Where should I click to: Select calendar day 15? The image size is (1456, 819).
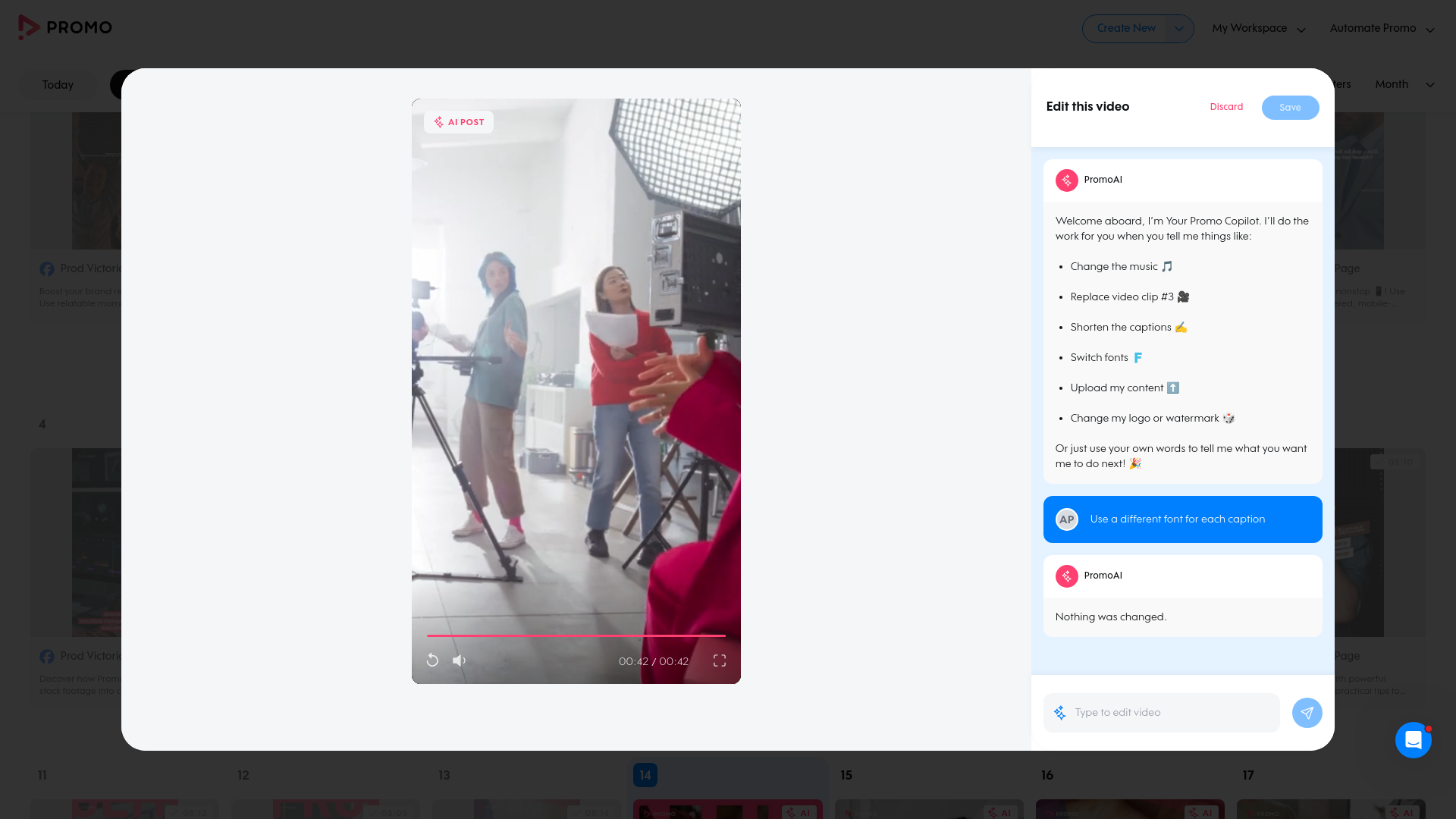click(x=846, y=775)
